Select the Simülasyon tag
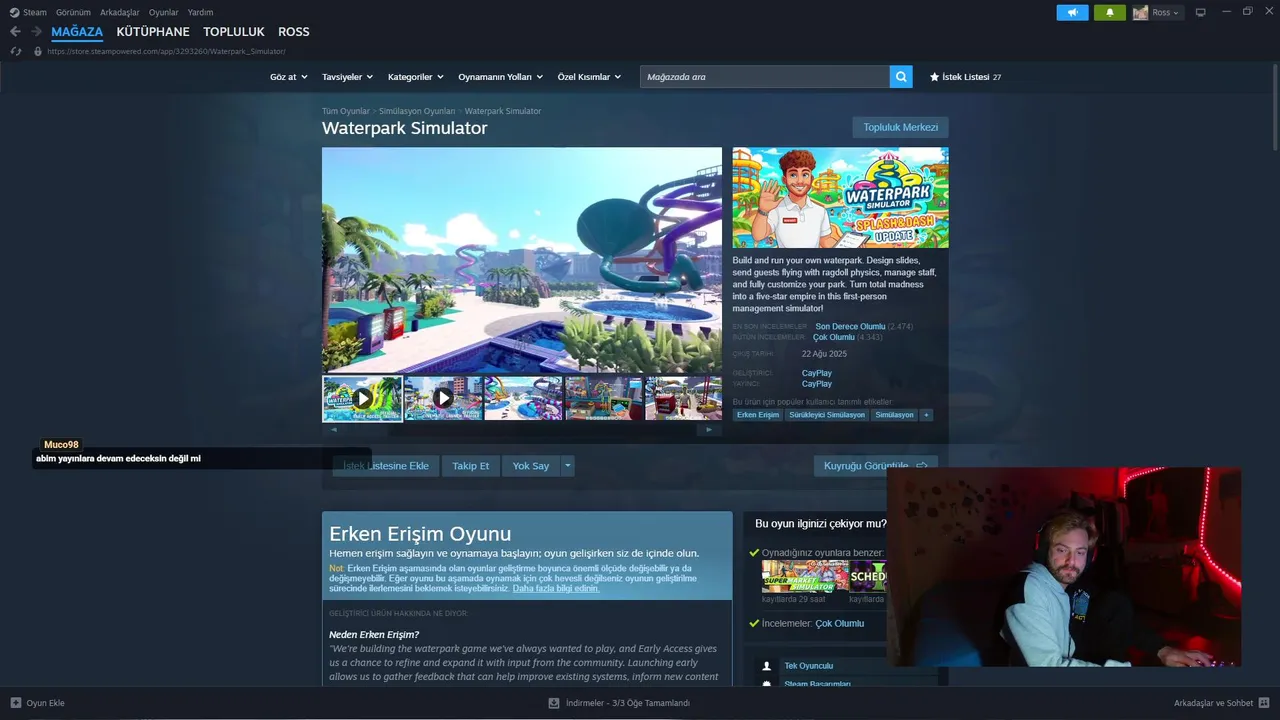 (x=894, y=415)
